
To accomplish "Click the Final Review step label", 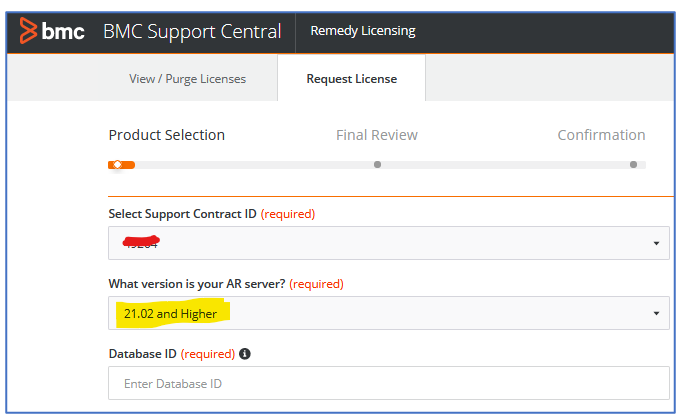I will [x=377, y=135].
